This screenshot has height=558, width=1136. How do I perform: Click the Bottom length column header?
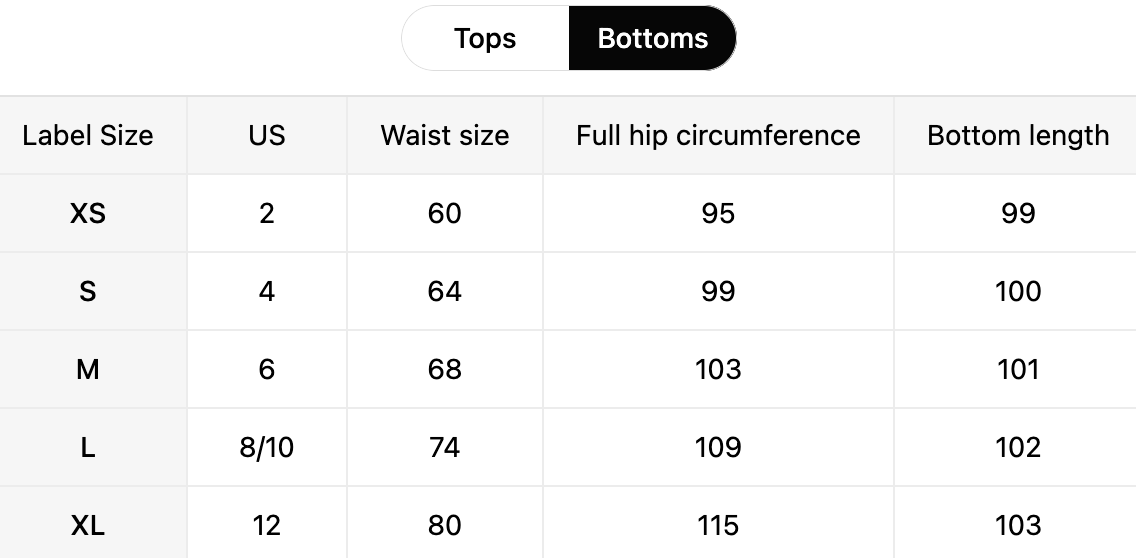[1018, 136]
